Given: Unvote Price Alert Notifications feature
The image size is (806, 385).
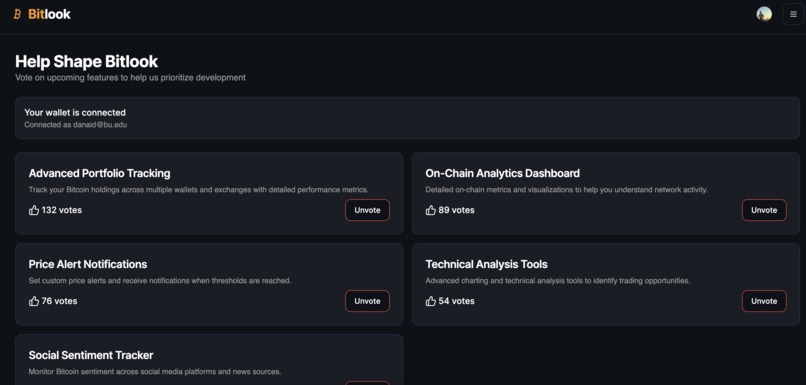Looking at the screenshot, I should tap(368, 301).
